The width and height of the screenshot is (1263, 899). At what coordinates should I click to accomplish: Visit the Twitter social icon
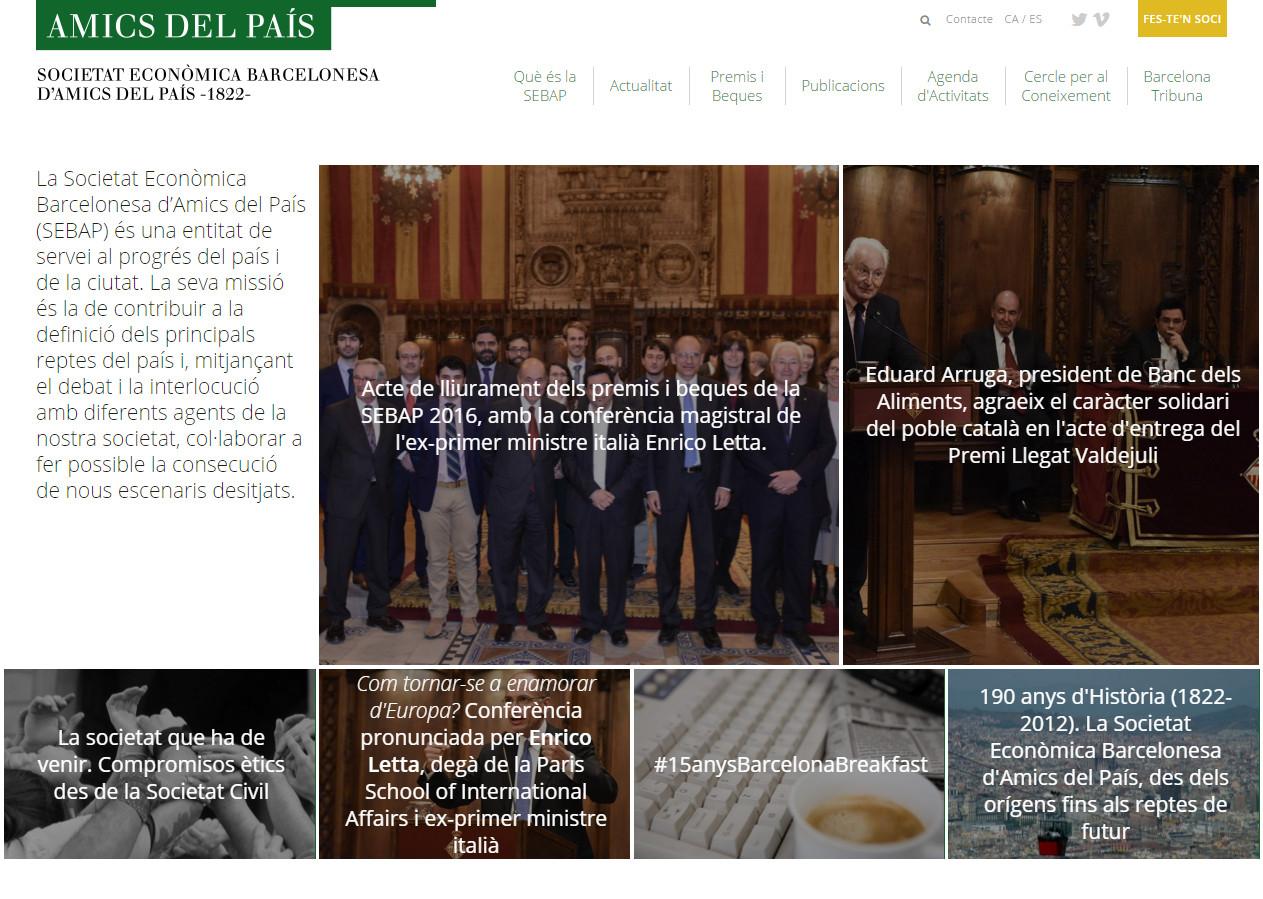(1078, 19)
